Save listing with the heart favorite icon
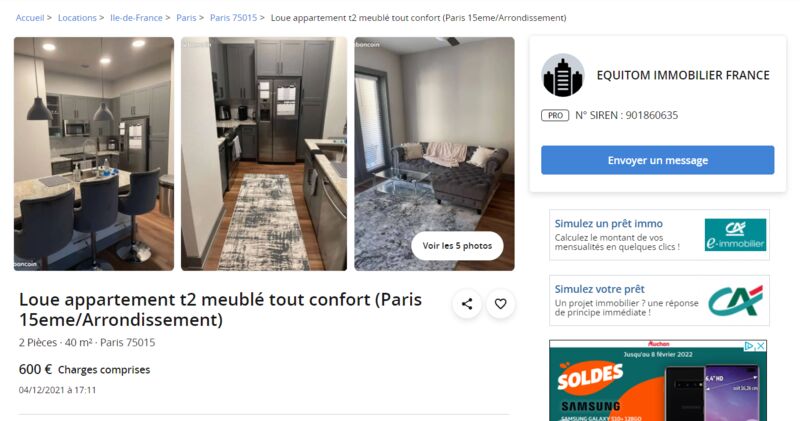Image resolution: width=800 pixels, height=421 pixels. click(501, 304)
